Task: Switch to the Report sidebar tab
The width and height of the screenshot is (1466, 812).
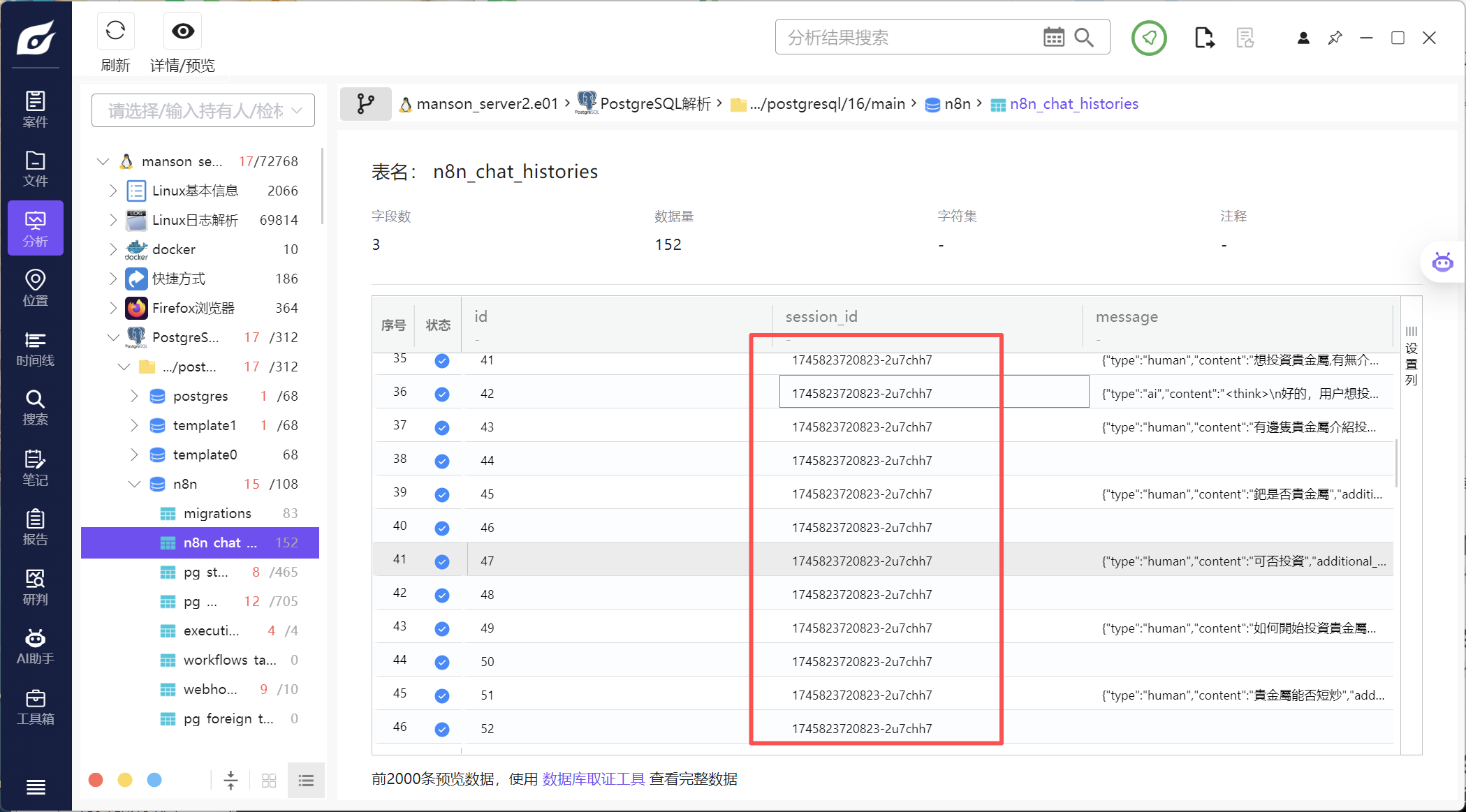Action: 35,527
